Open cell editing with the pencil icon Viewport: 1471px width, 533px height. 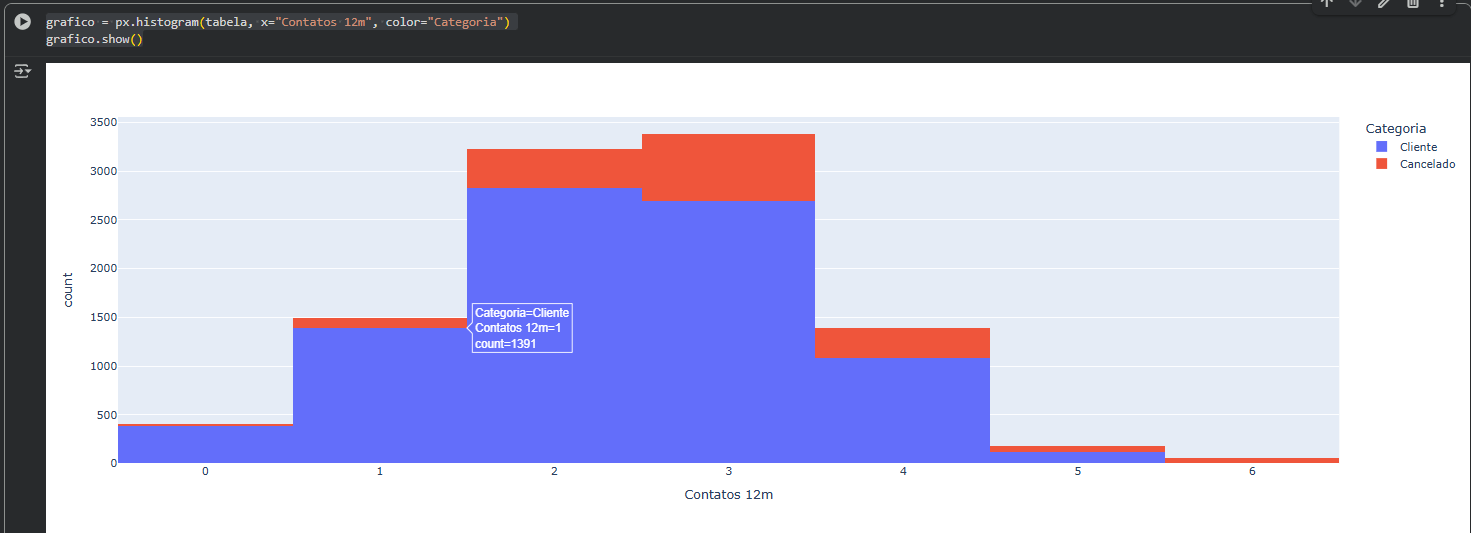[x=1384, y=4]
